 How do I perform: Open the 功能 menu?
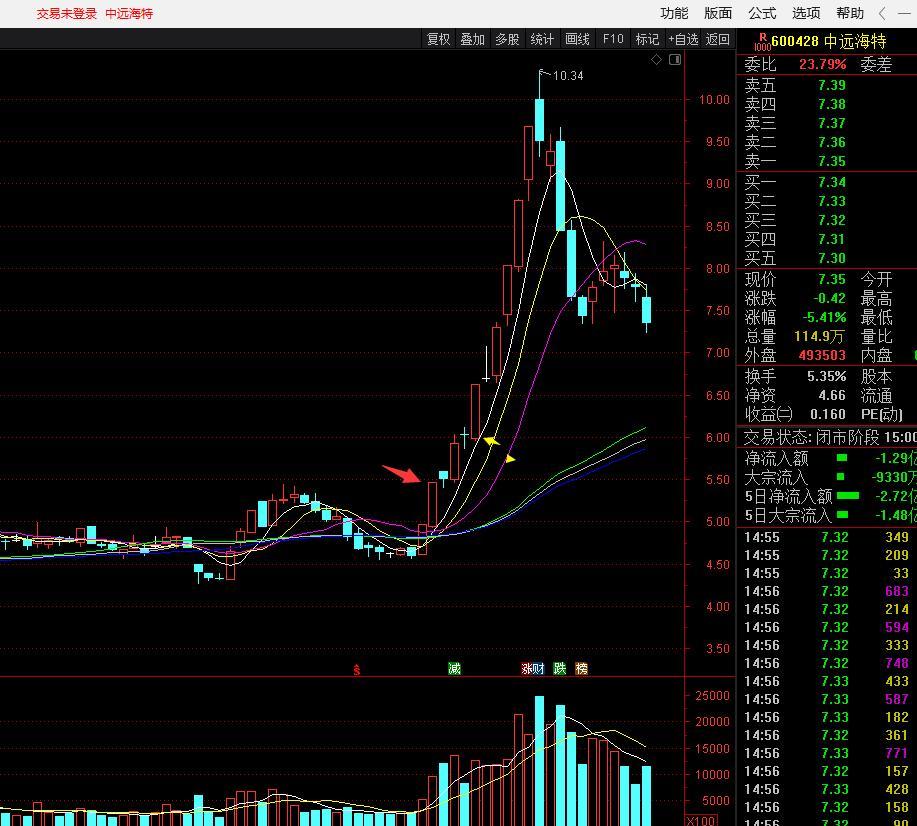click(x=674, y=13)
